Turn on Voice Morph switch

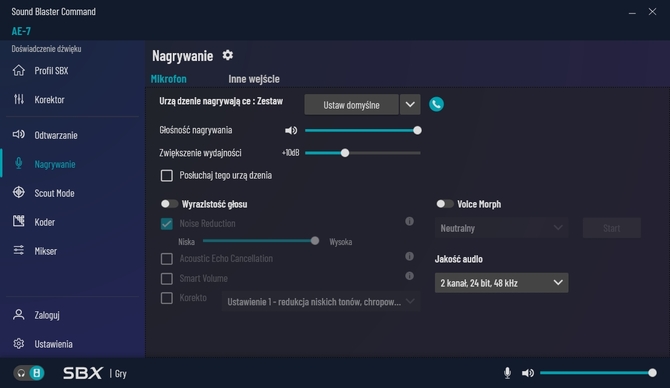click(x=444, y=204)
